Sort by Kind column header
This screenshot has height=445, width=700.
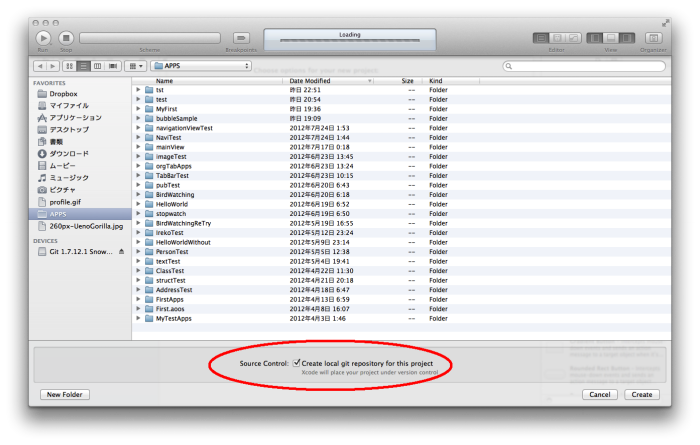450,81
